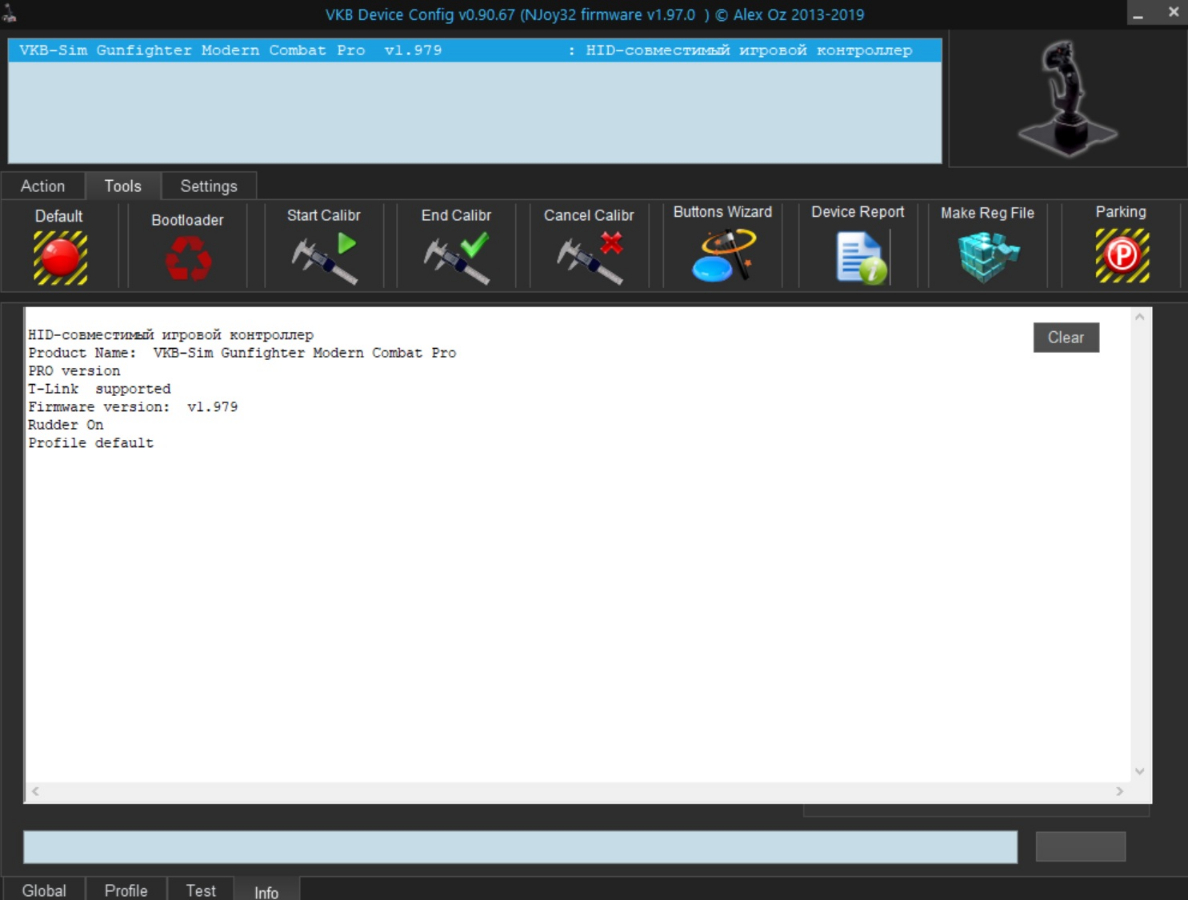Click the first log line 'HID-совместимый игровой контроллер'

point(170,335)
